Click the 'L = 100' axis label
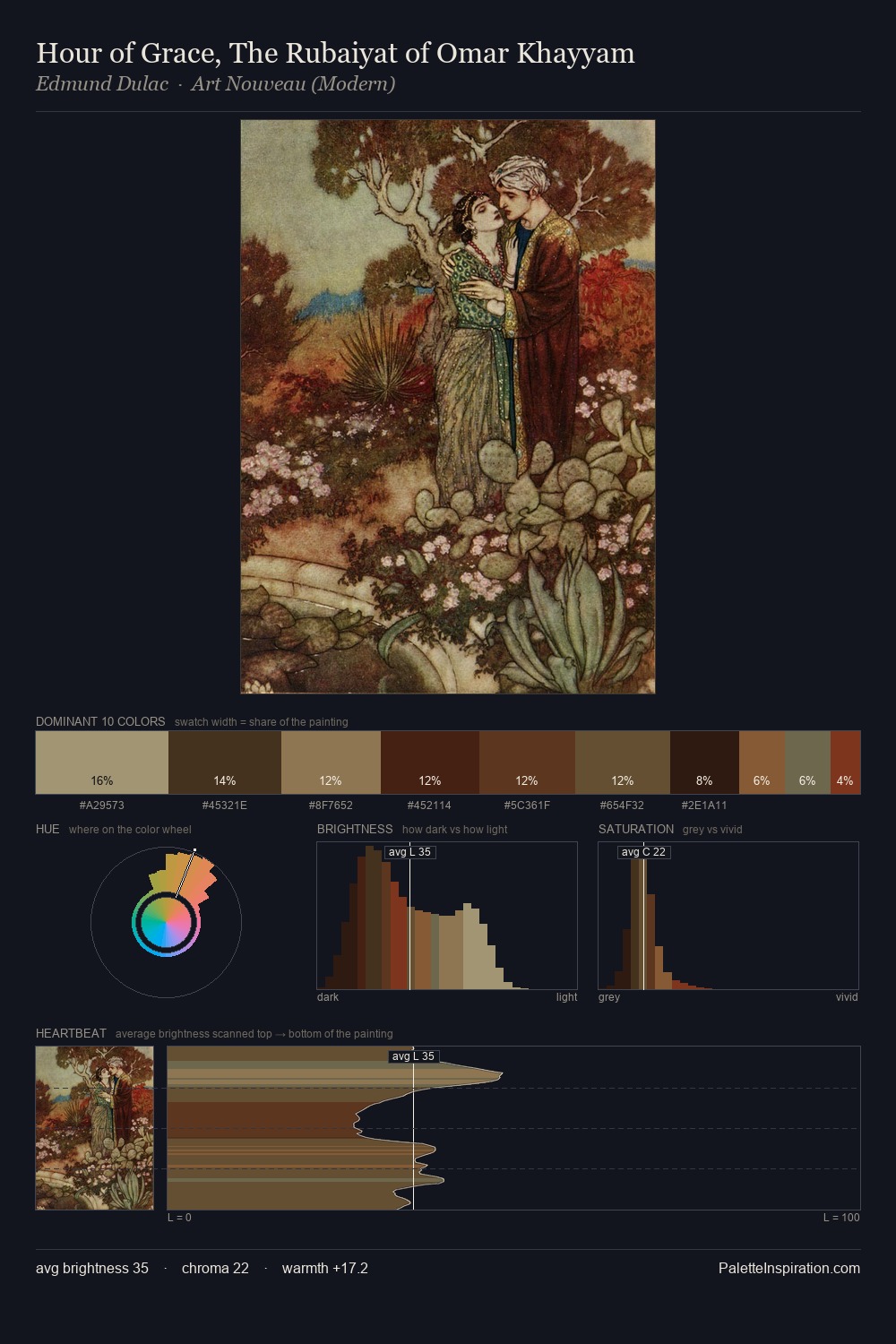 (841, 1218)
